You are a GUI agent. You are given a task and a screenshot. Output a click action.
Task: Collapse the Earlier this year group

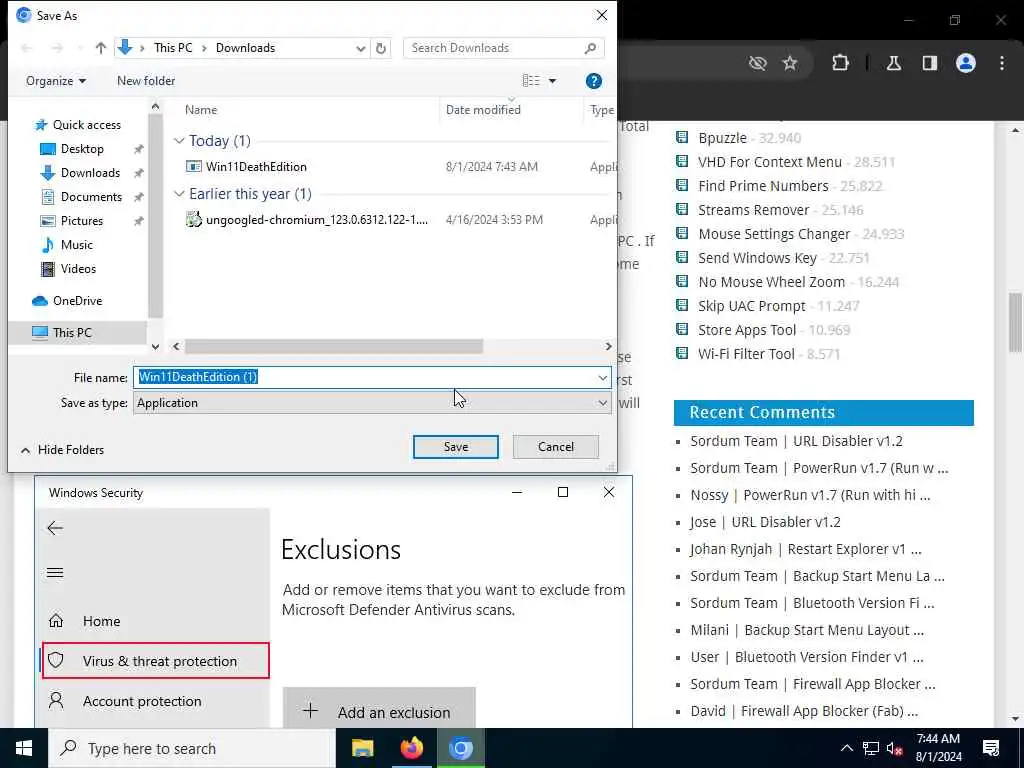point(179,194)
